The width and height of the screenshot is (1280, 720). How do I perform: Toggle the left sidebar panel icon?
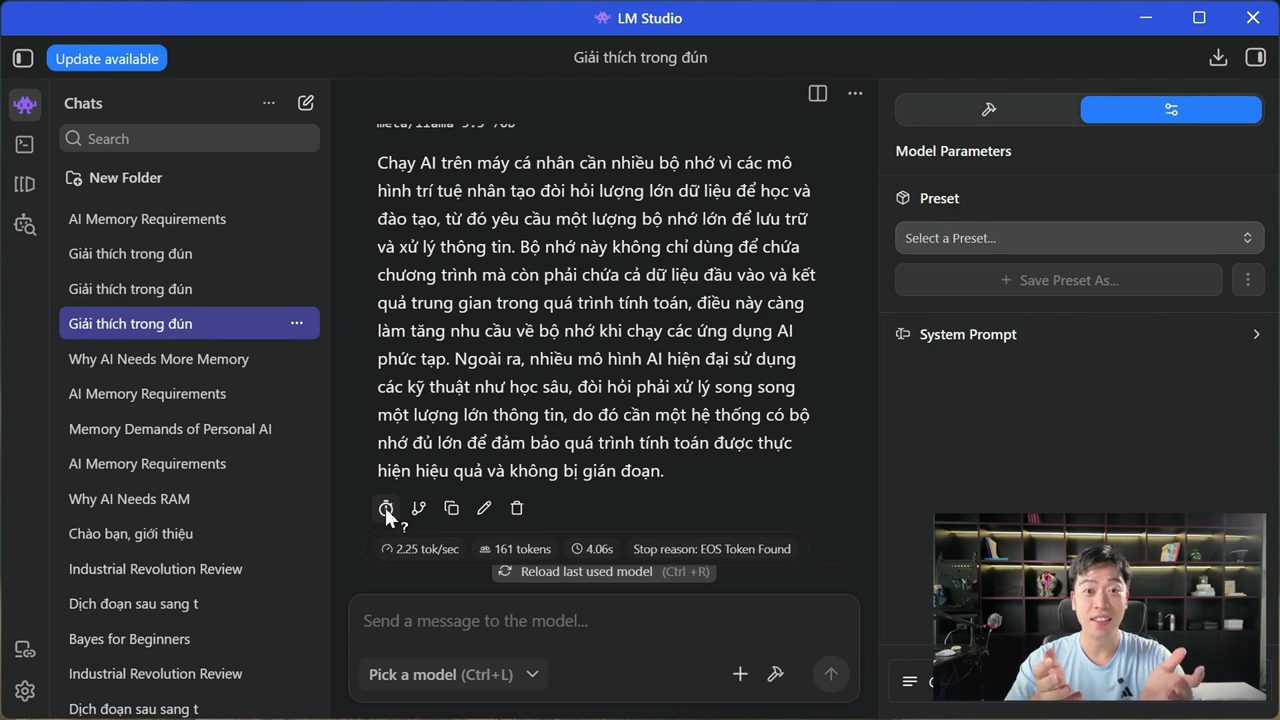(x=23, y=58)
